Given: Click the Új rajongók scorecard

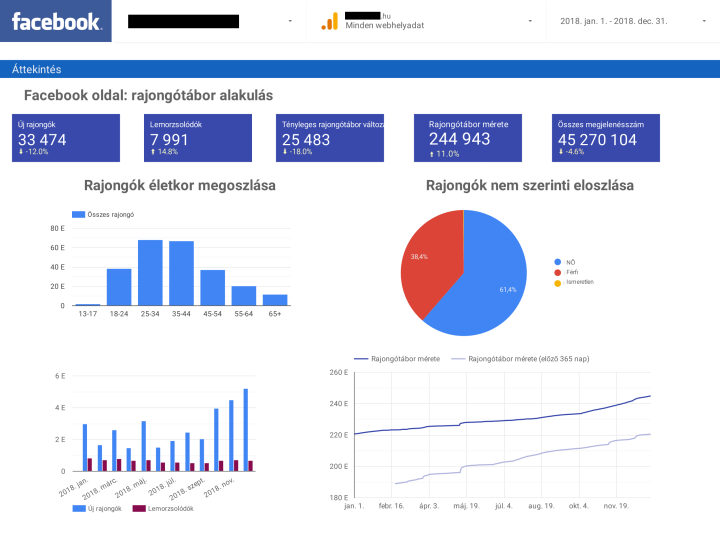Looking at the screenshot, I should (x=65, y=138).
